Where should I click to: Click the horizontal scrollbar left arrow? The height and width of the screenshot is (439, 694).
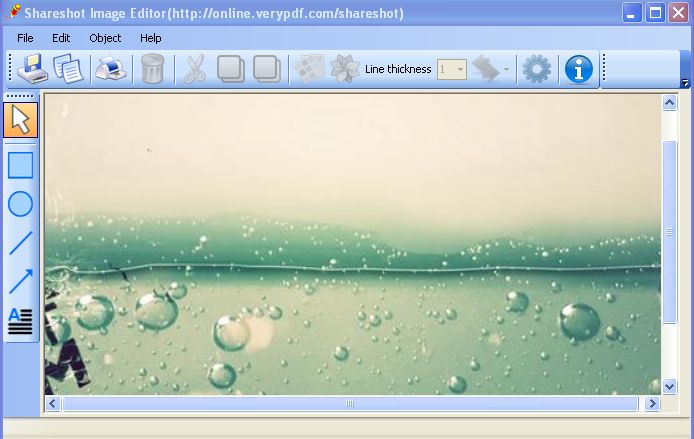point(53,403)
